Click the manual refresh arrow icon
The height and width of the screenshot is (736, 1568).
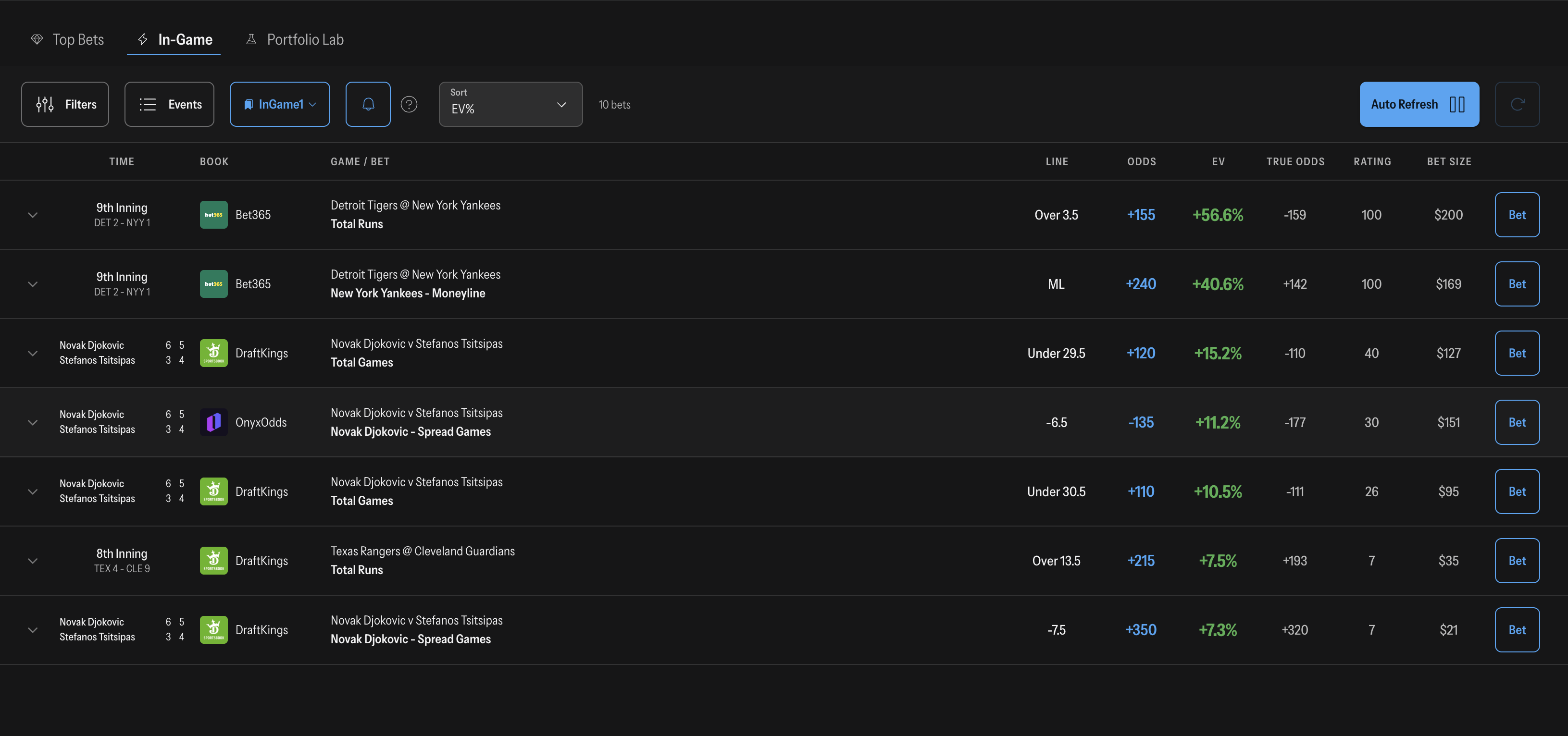click(1517, 104)
